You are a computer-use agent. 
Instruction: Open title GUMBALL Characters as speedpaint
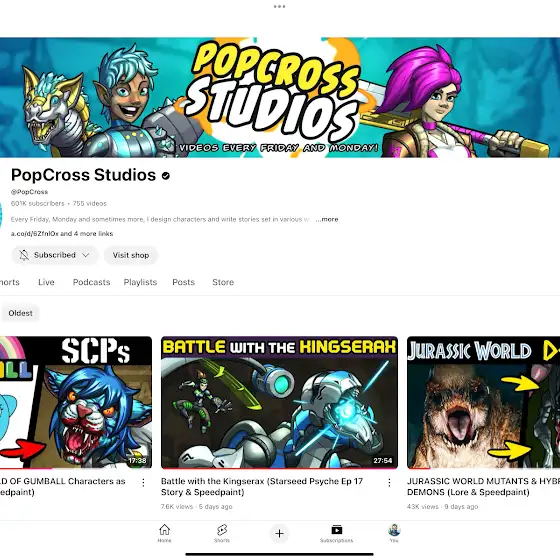[62, 486]
